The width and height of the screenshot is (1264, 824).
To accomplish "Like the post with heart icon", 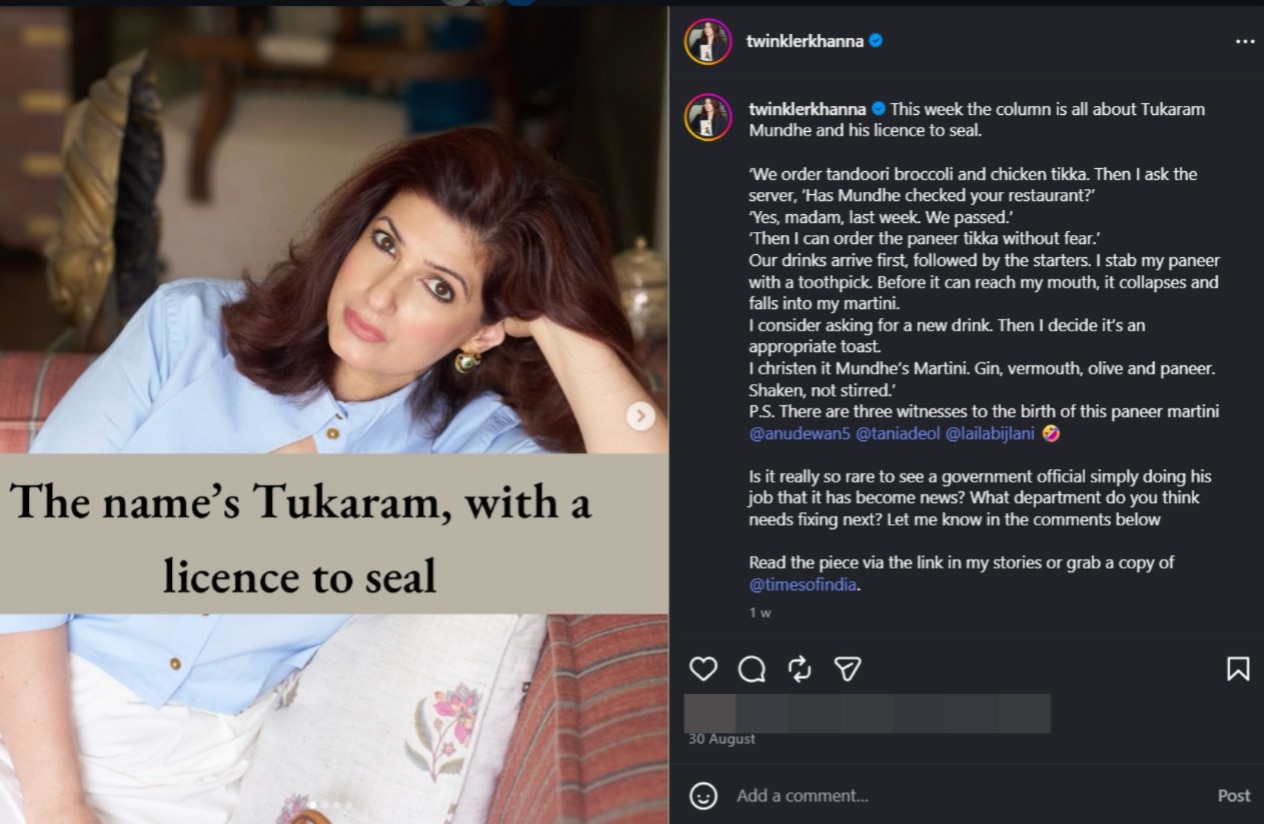I will pyautogui.click(x=703, y=669).
